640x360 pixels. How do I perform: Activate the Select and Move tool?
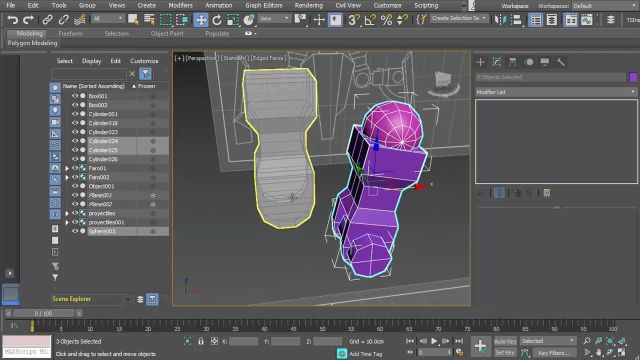click(x=201, y=20)
